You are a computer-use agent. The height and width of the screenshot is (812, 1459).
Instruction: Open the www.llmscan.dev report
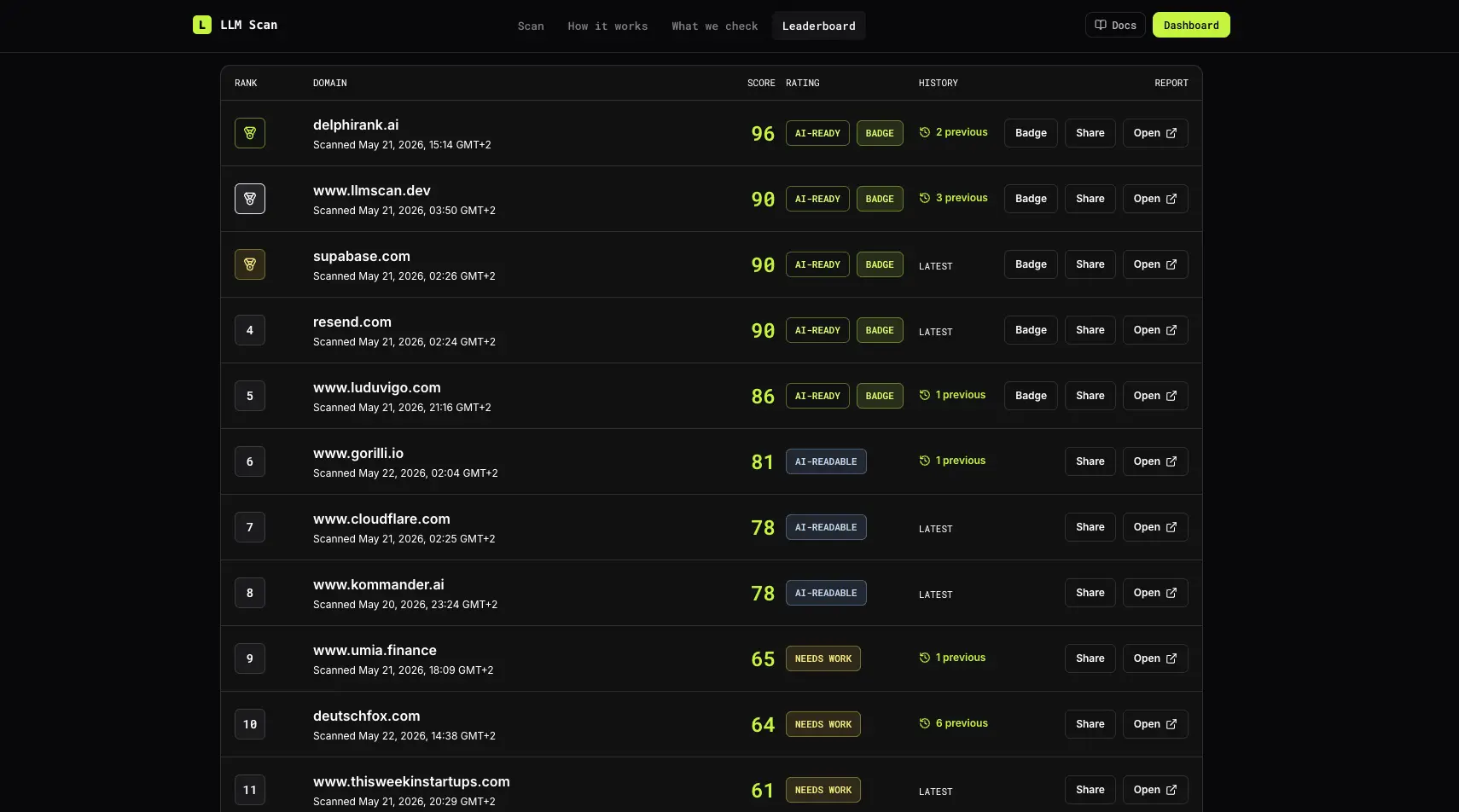coord(1155,199)
